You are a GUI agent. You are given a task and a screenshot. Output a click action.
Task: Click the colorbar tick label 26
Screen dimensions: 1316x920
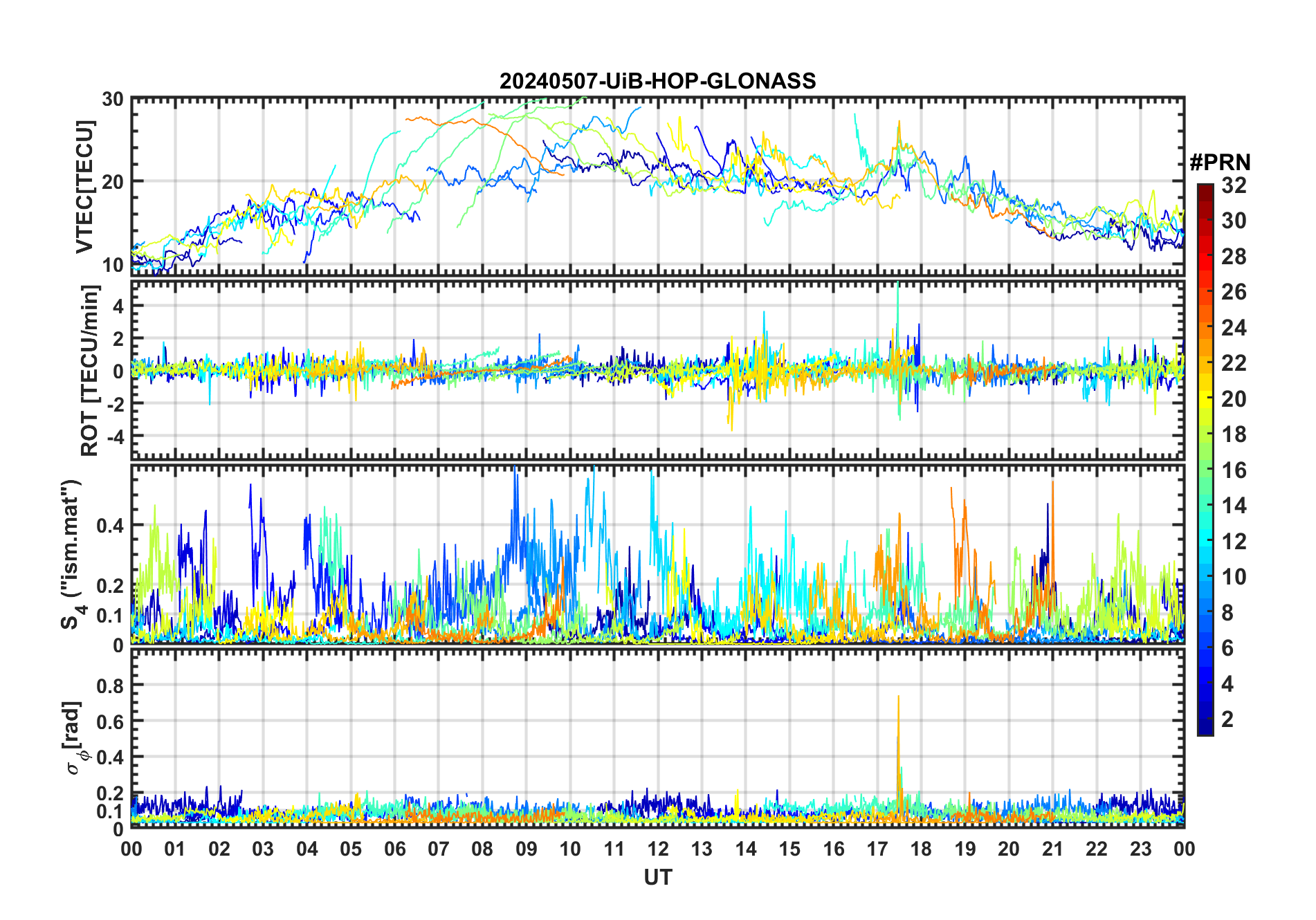click(x=1234, y=292)
